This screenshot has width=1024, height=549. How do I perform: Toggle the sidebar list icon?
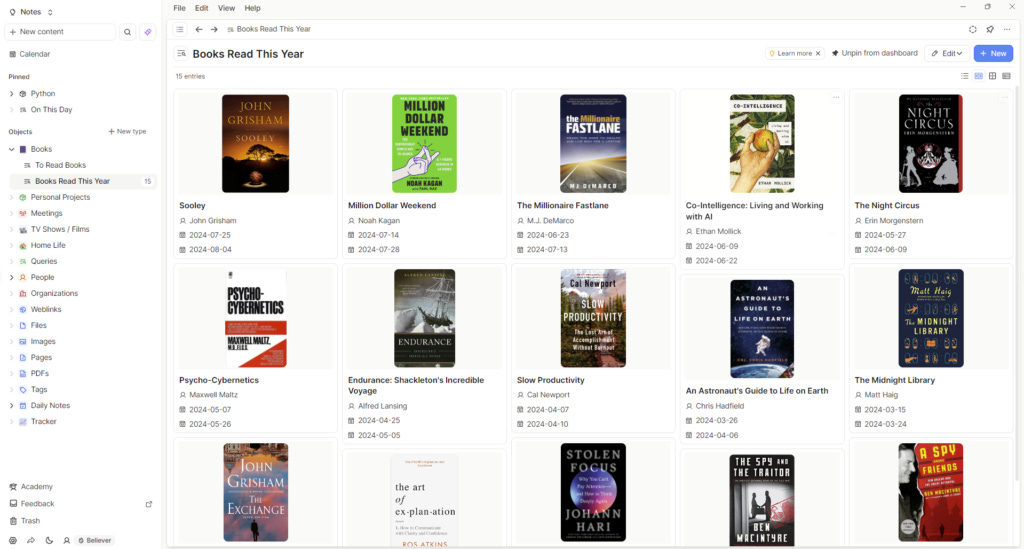click(180, 29)
